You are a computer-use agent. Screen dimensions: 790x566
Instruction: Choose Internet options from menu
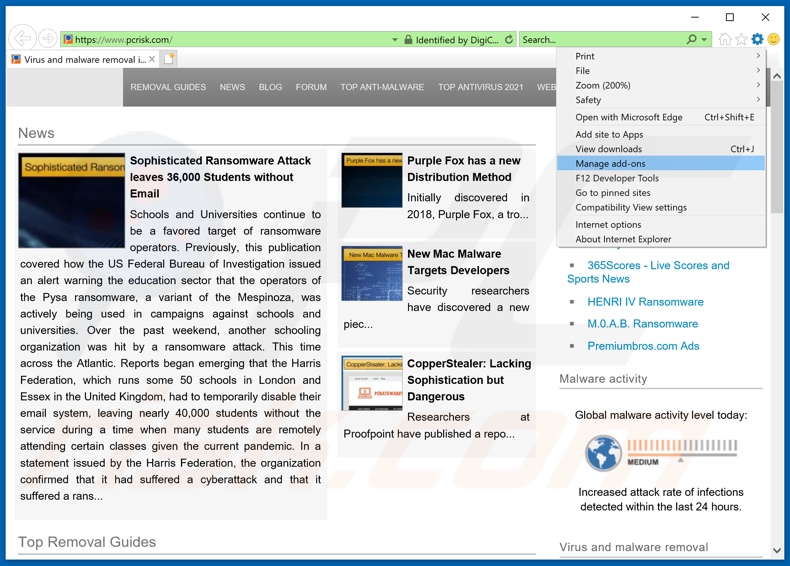tap(608, 225)
